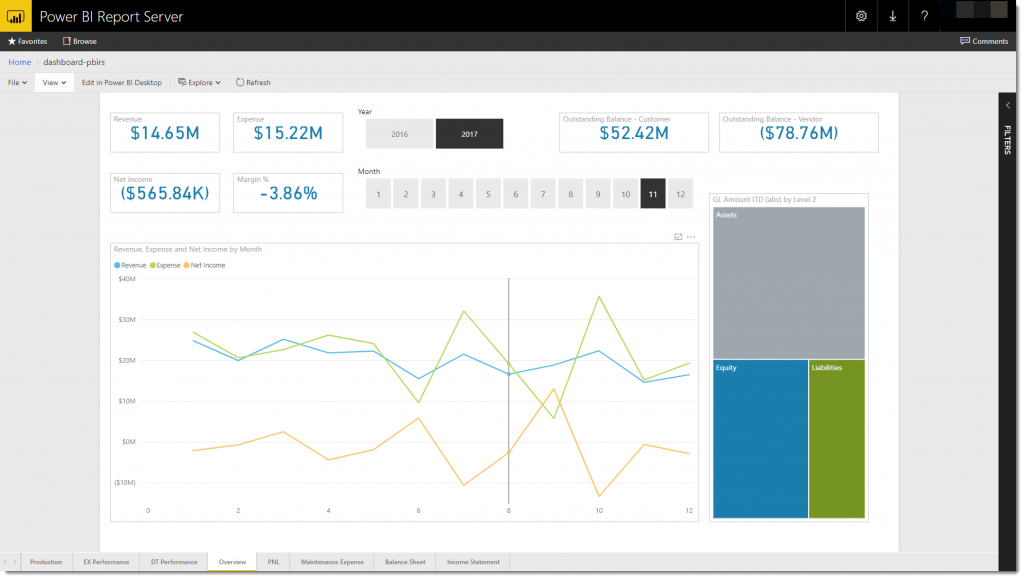Click the download arrow icon
Screen dimensions: 1024x579
[892, 16]
